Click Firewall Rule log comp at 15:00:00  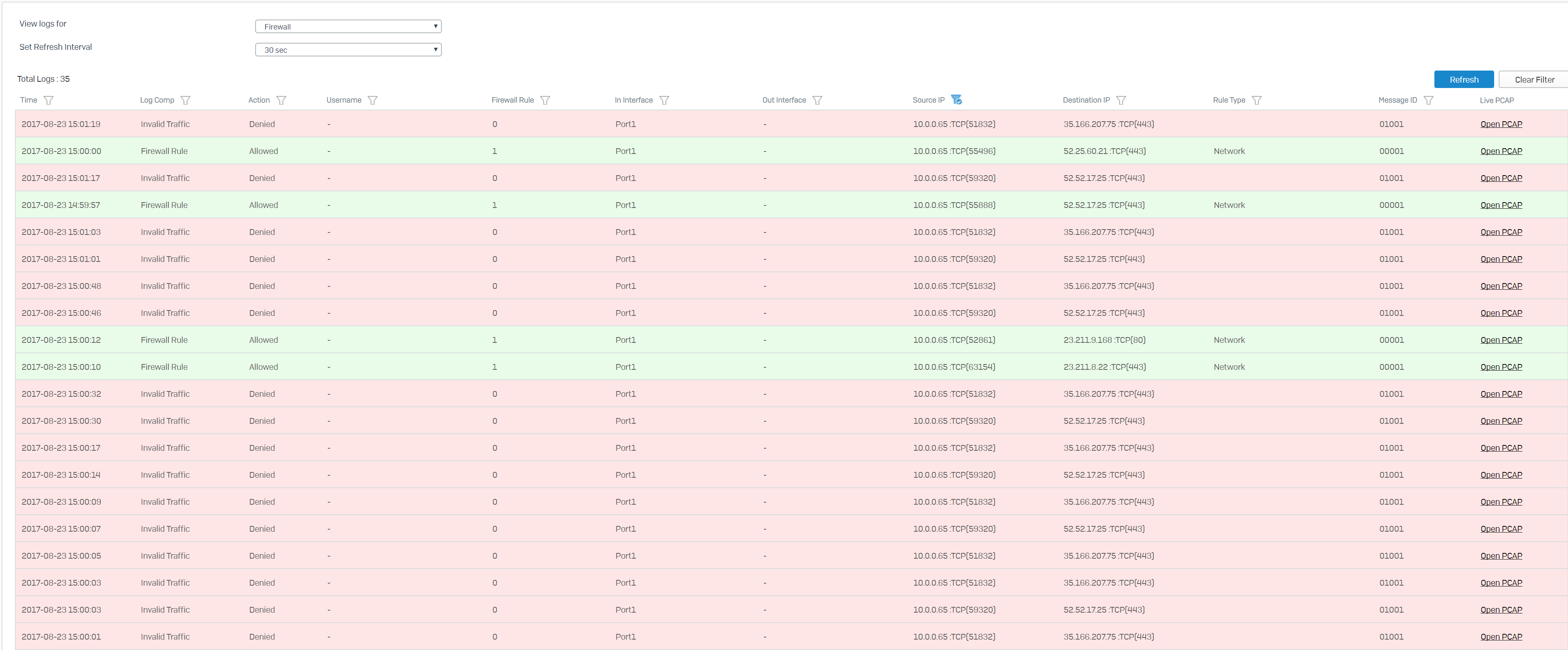tap(164, 151)
